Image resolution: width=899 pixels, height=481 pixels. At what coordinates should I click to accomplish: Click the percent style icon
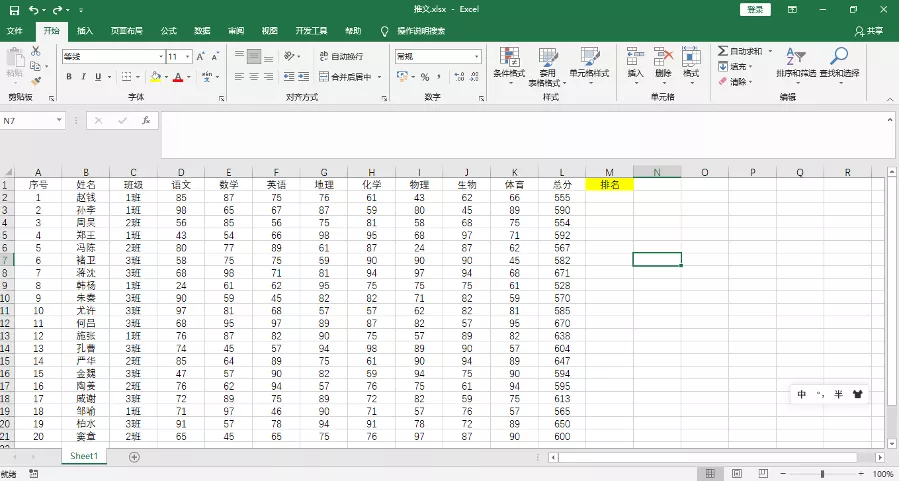point(424,77)
